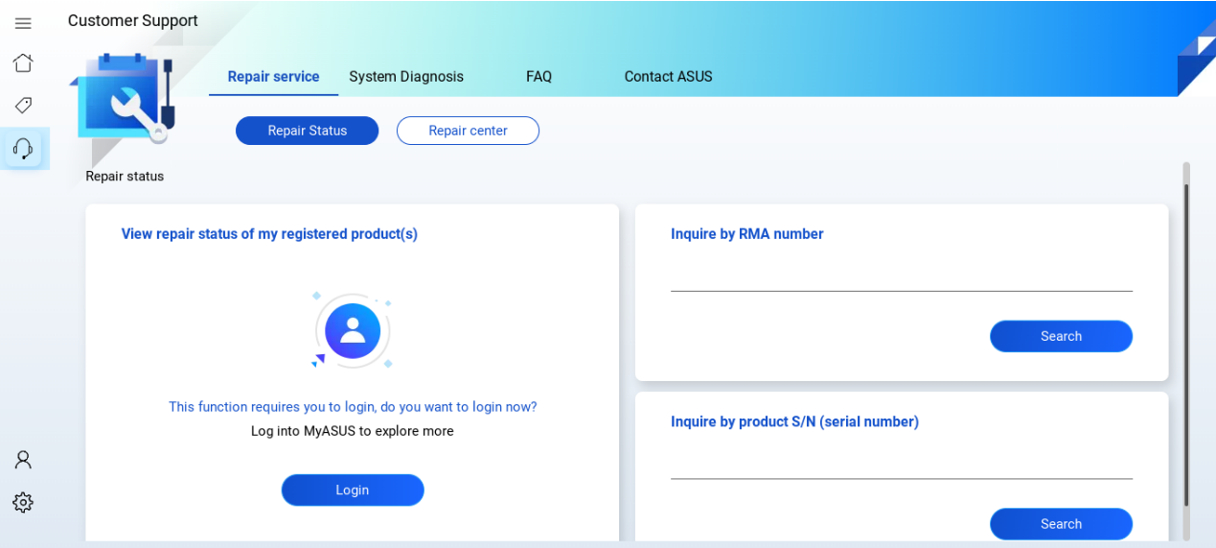Click the 'Repair status' label under logo
The height and width of the screenshot is (548, 1216).
(x=125, y=176)
